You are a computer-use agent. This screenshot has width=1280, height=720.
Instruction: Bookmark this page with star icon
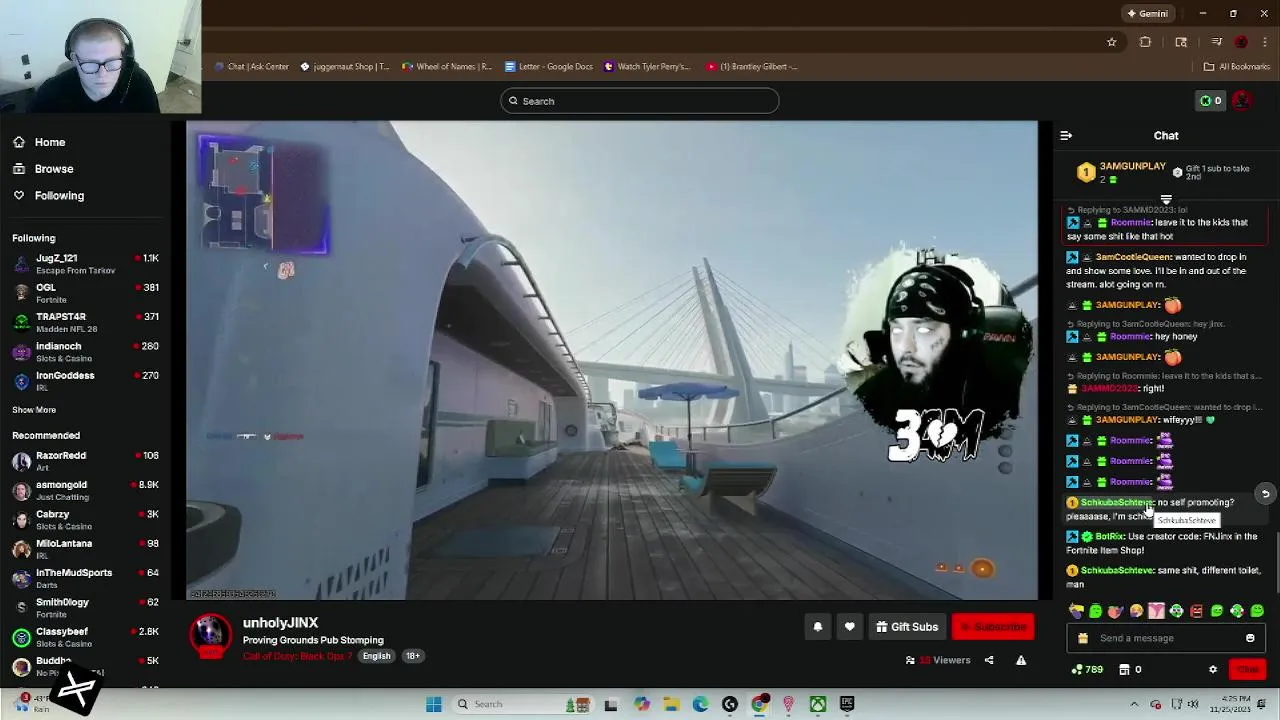click(1111, 42)
